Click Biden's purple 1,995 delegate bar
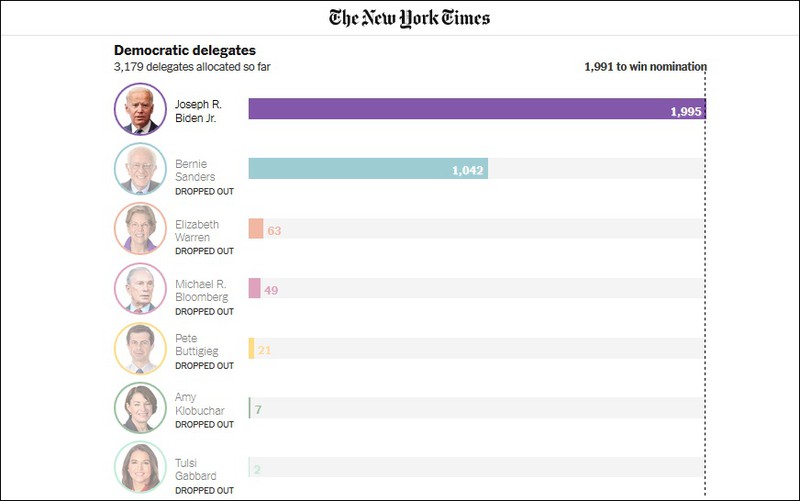800x501 pixels. [477, 109]
